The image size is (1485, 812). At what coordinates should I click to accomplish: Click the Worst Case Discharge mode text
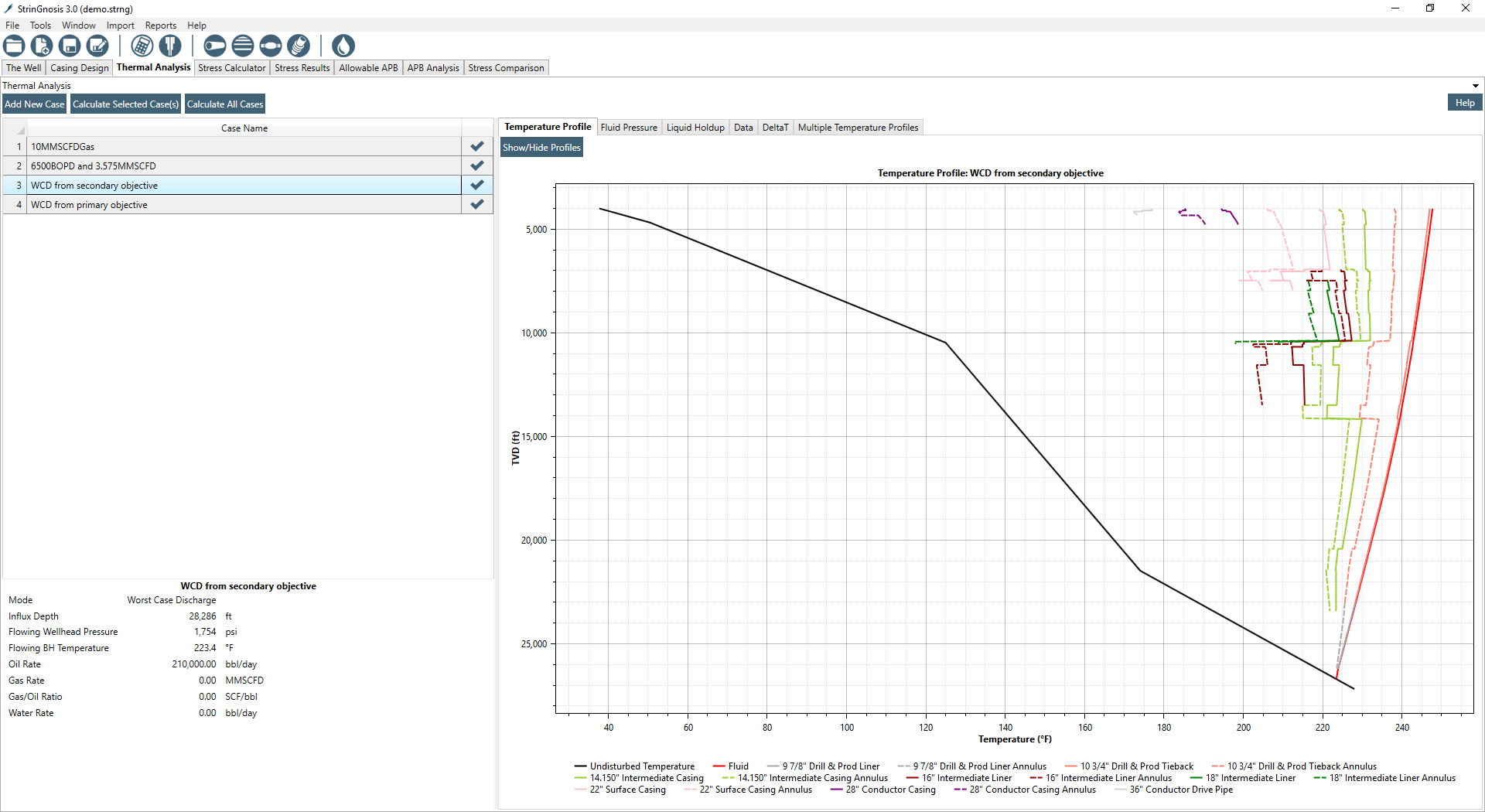pos(172,600)
